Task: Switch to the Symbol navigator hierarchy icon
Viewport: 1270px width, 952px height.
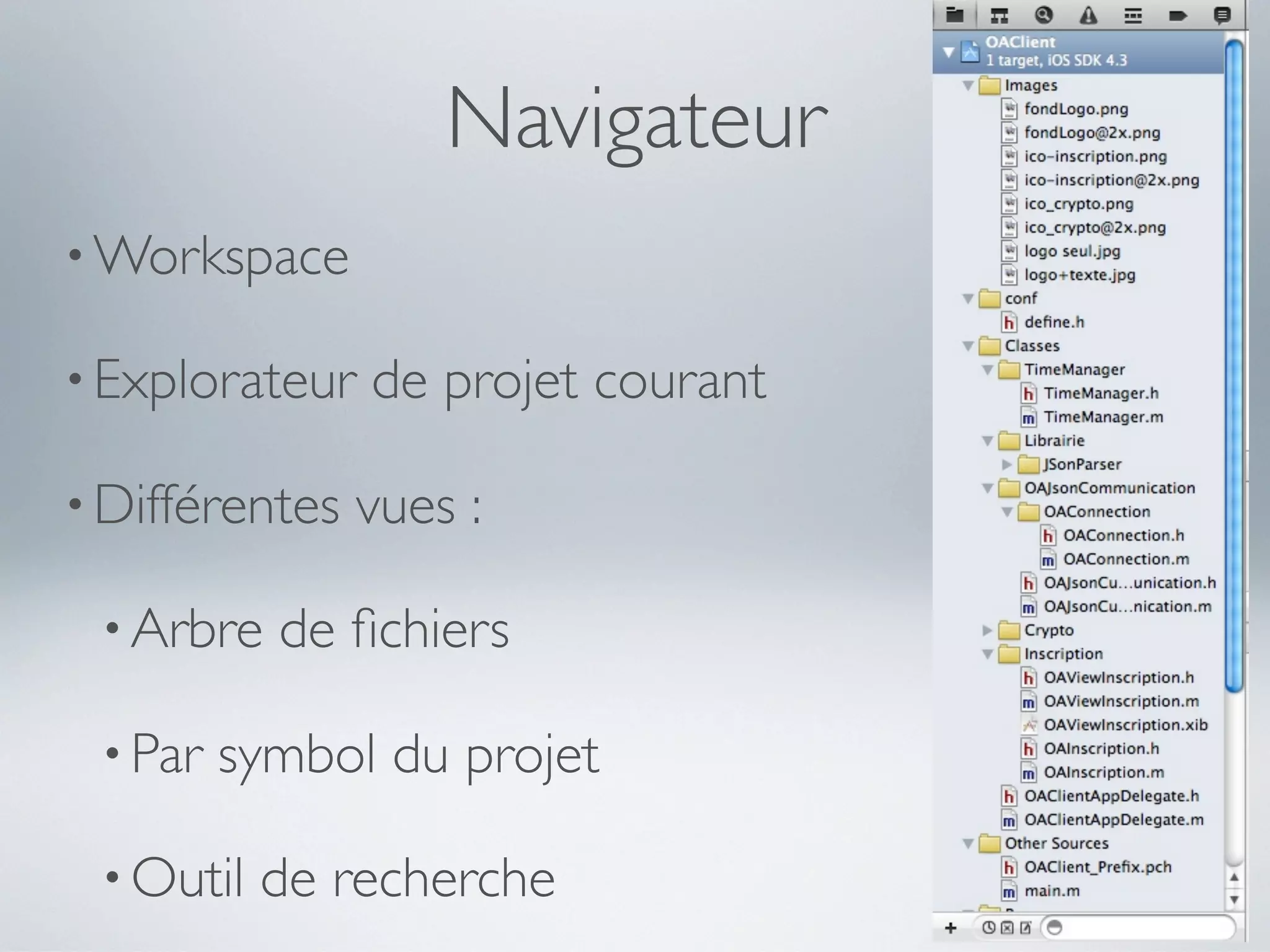Action: [999, 15]
